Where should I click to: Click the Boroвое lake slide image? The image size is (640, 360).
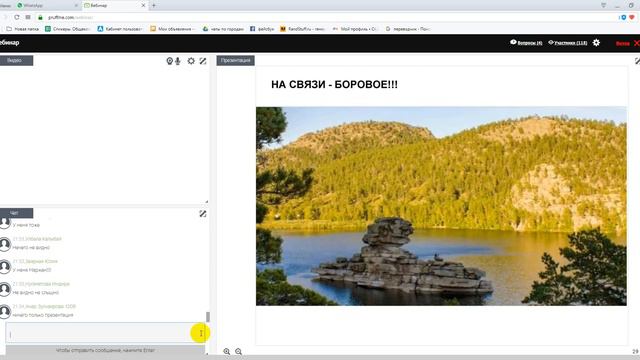[441, 206]
